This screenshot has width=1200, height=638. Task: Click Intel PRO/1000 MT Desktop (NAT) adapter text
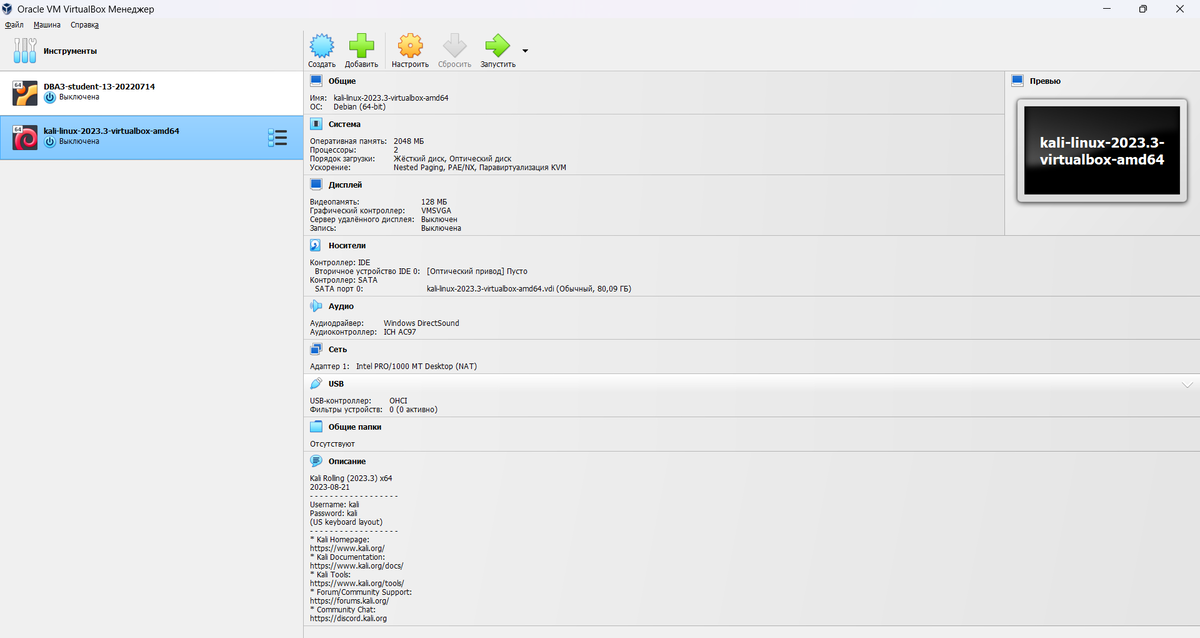(x=416, y=367)
